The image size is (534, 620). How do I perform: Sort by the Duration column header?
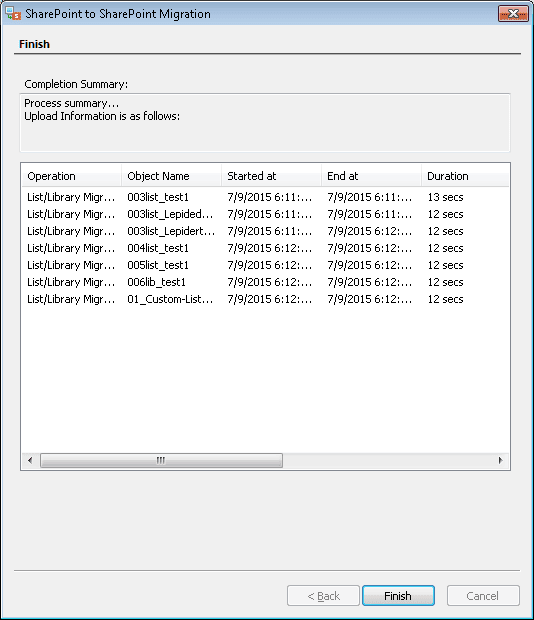pos(465,176)
